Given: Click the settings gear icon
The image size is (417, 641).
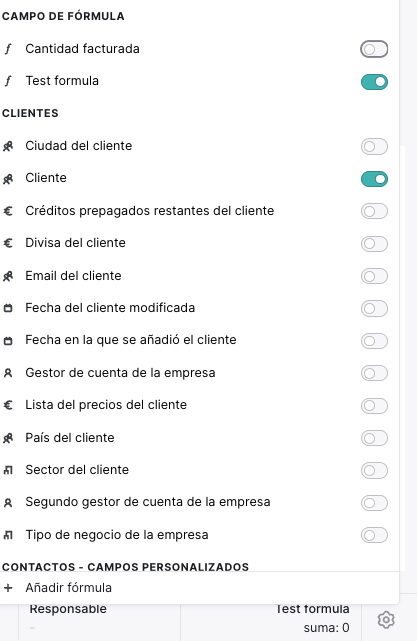Looking at the screenshot, I should [386, 620].
